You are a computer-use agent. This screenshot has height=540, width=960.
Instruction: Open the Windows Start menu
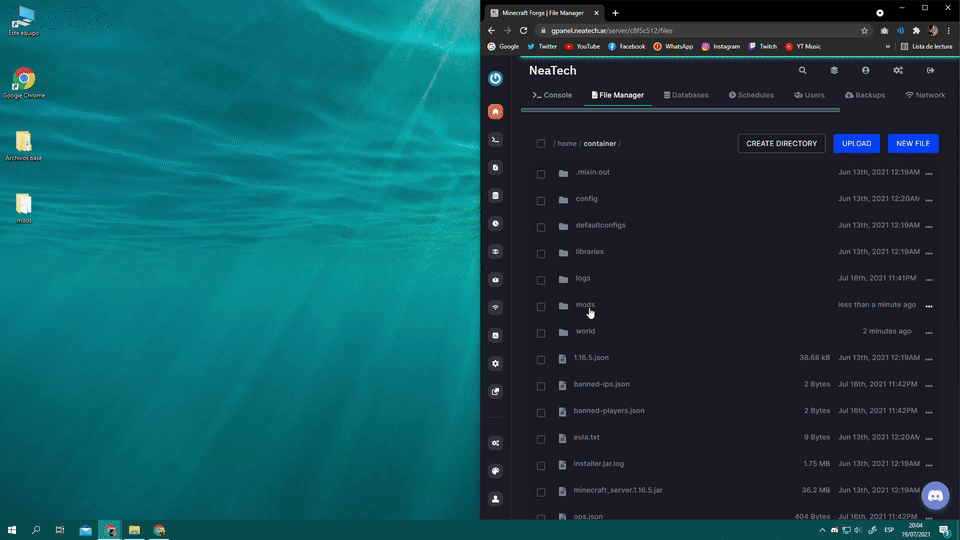[x=12, y=530]
